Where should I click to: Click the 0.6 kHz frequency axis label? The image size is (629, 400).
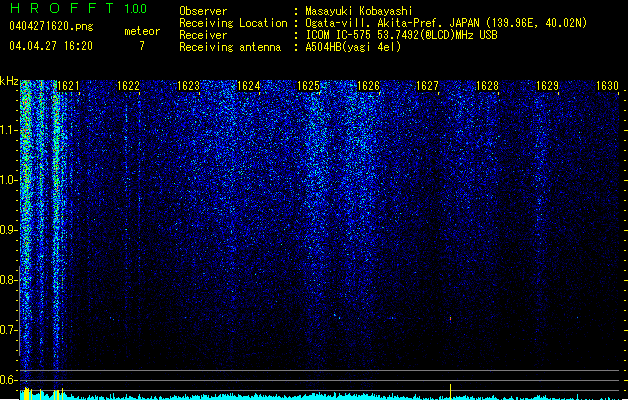tap(9, 380)
